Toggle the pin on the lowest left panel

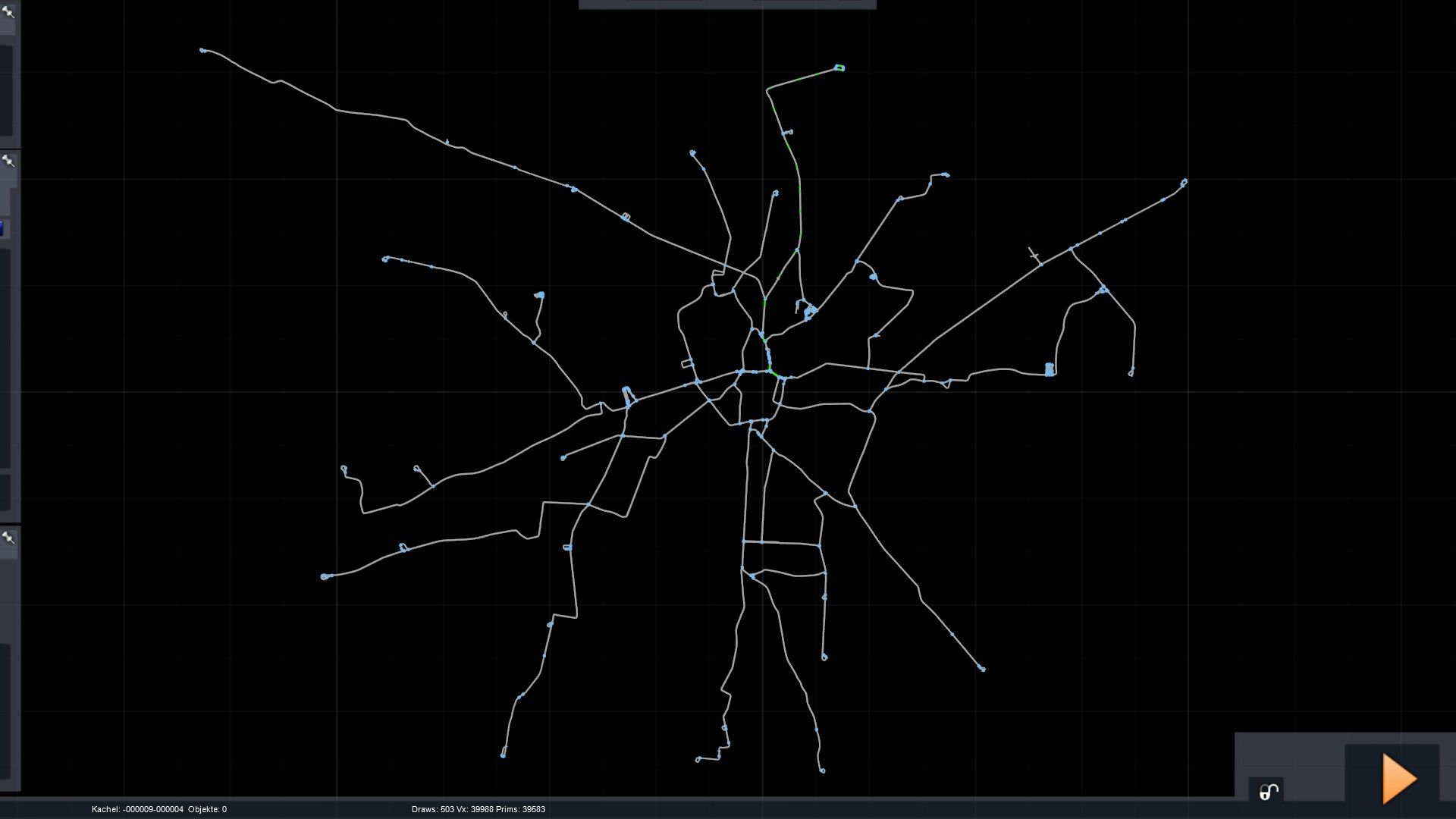pos(8,537)
